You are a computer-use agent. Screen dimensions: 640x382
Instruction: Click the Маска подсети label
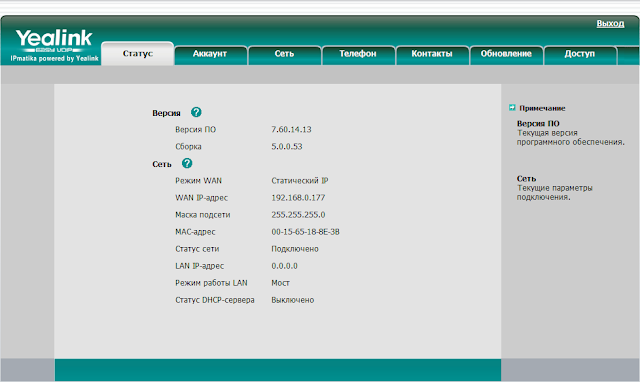coord(202,215)
